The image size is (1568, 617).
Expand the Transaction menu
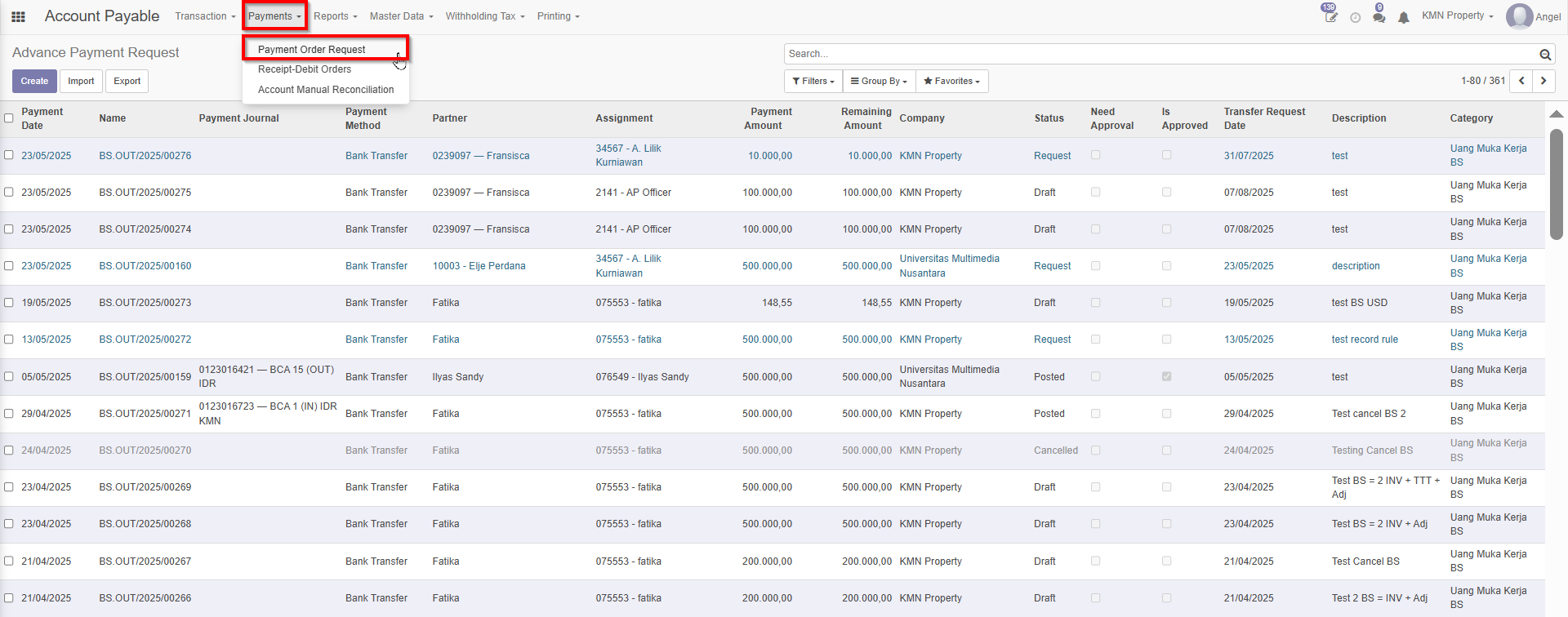(205, 16)
